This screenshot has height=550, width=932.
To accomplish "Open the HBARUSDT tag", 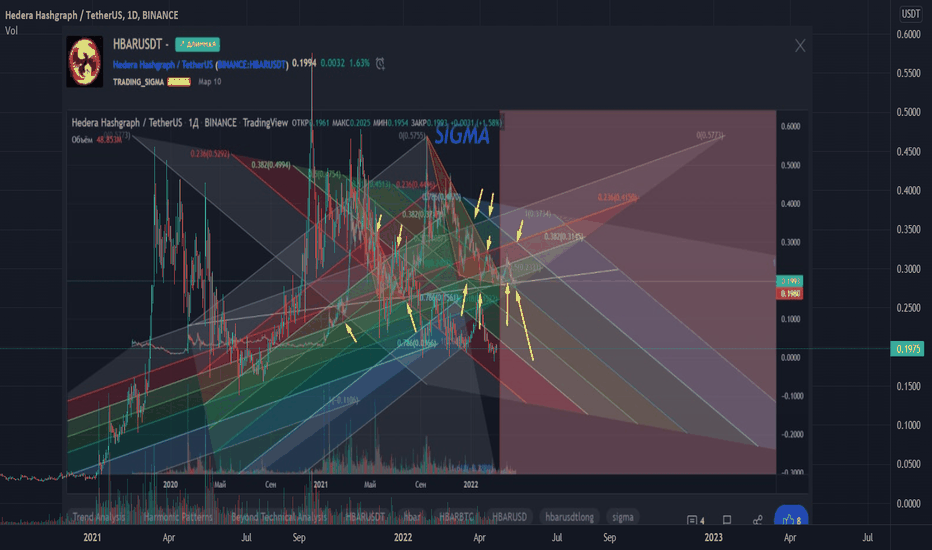I will coord(365,517).
